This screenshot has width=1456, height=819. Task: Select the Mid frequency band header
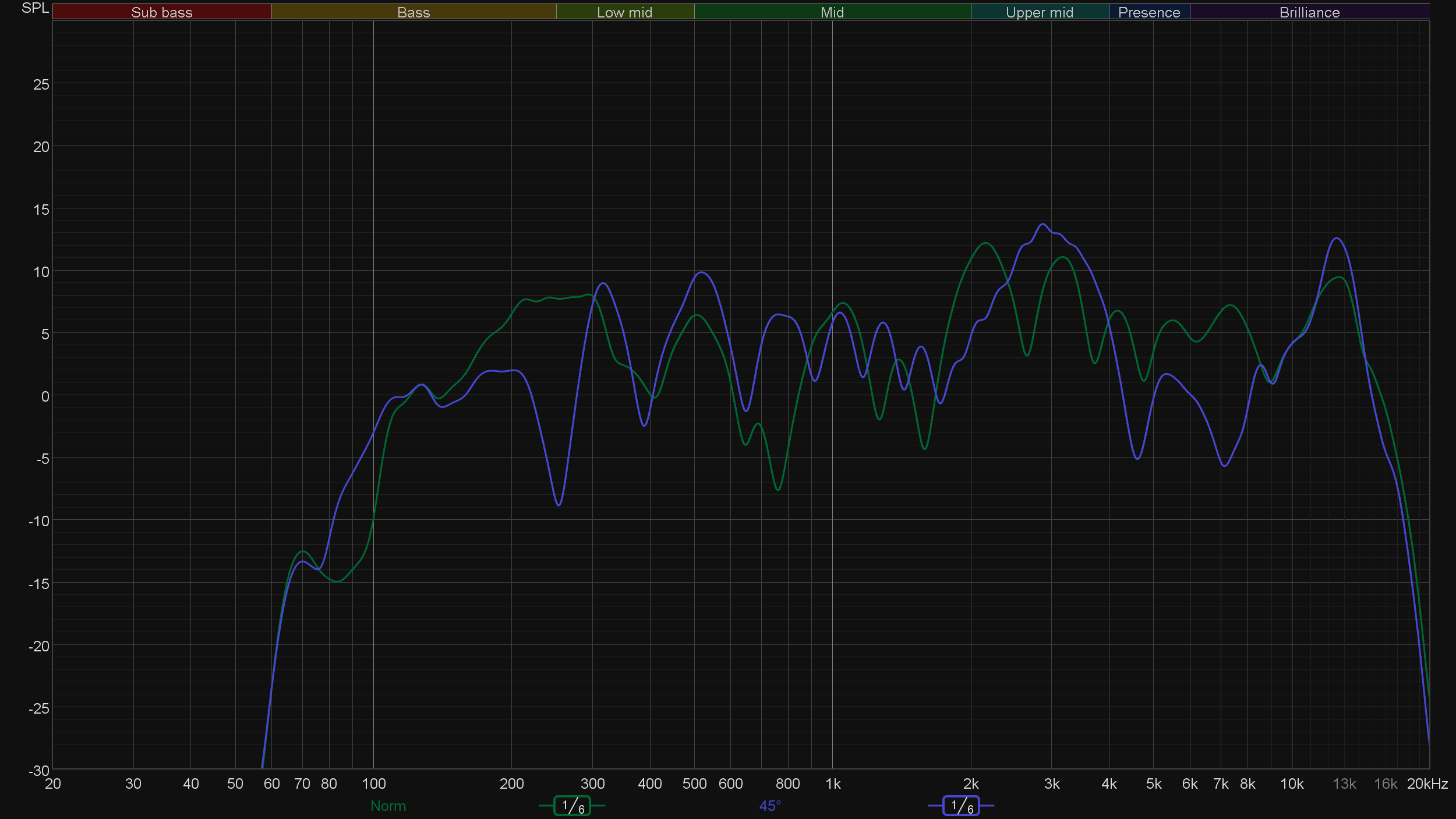[832, 12]
